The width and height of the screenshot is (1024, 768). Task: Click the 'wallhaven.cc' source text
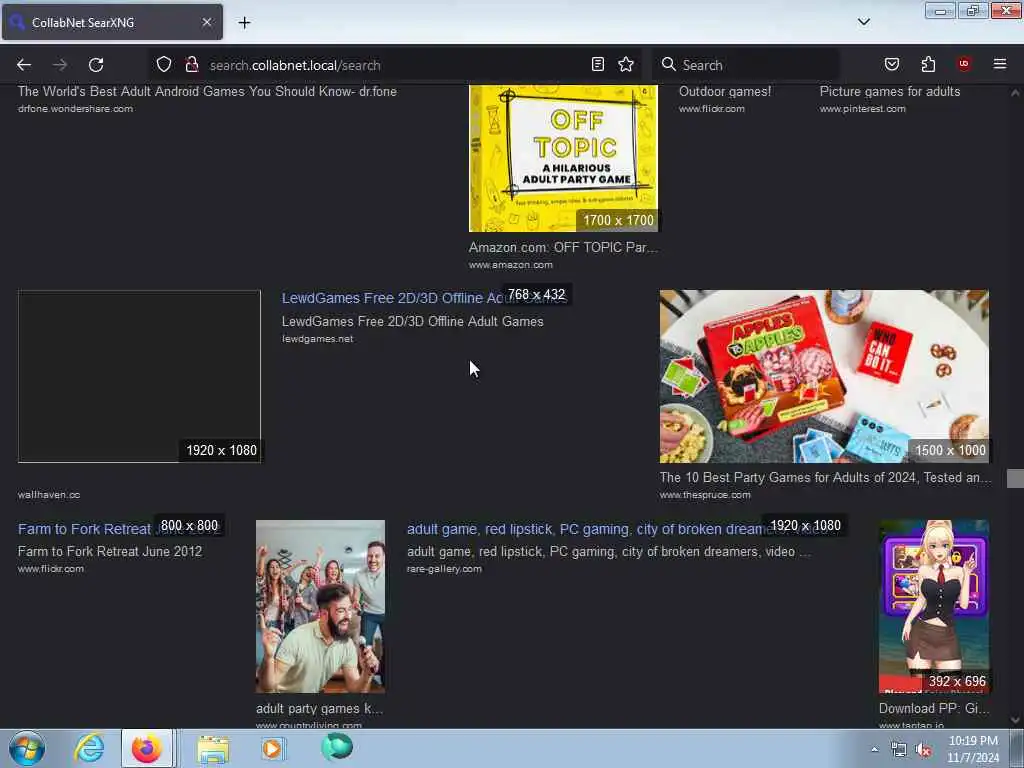click(49, 495)
